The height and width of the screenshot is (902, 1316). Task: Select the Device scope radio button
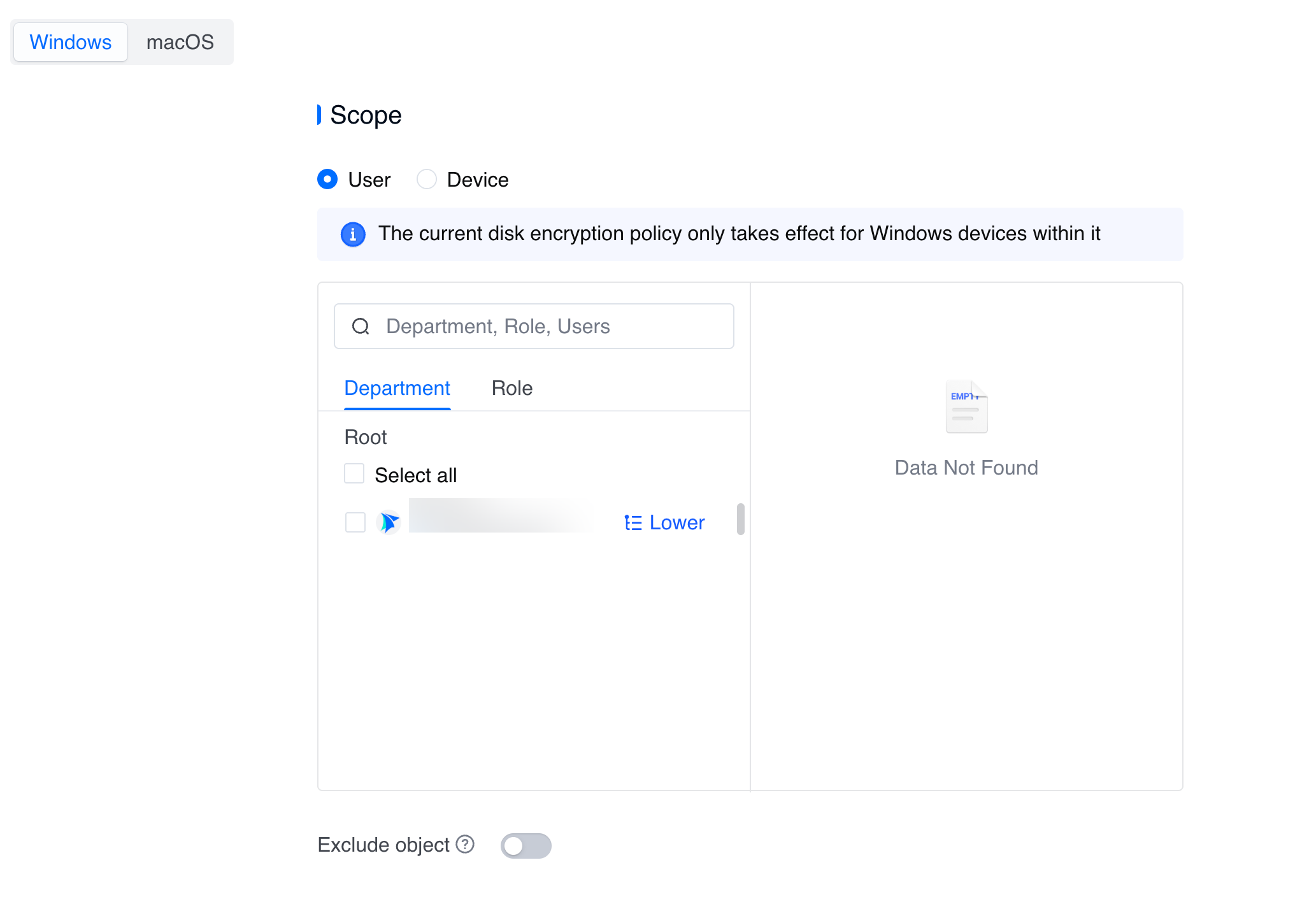click(x=427, y=180)
